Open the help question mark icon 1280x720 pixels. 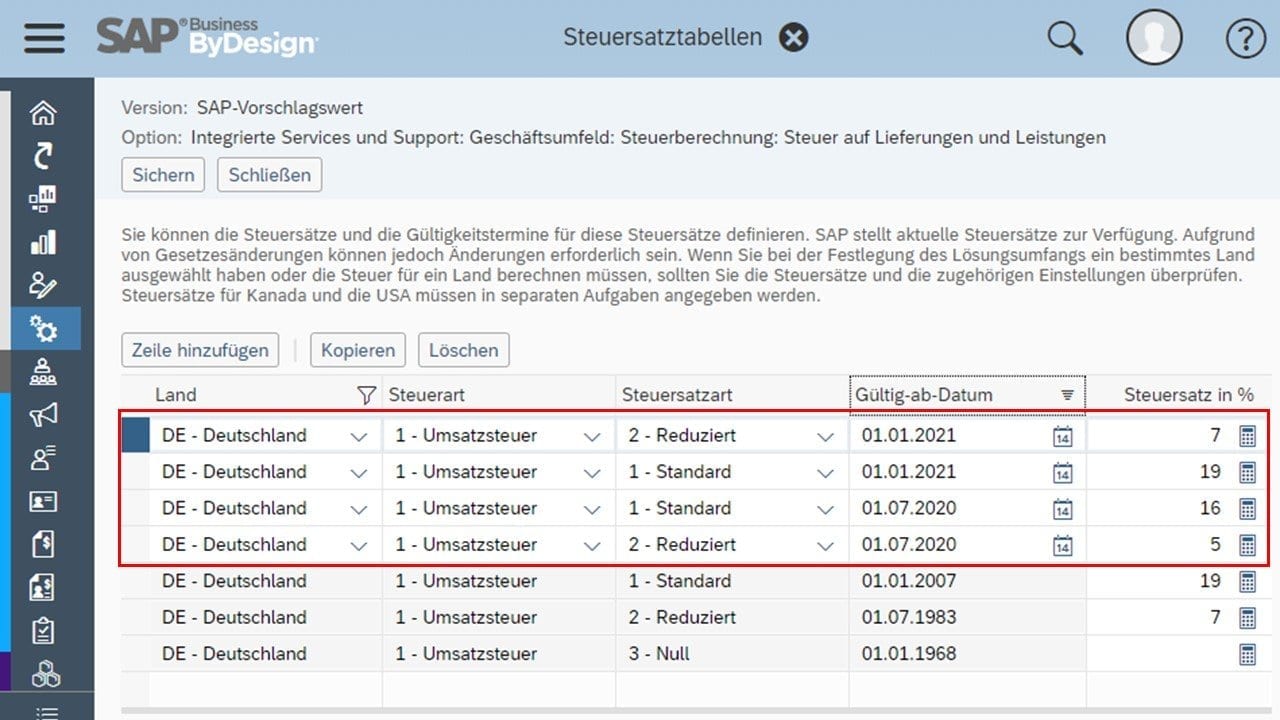1245,38
